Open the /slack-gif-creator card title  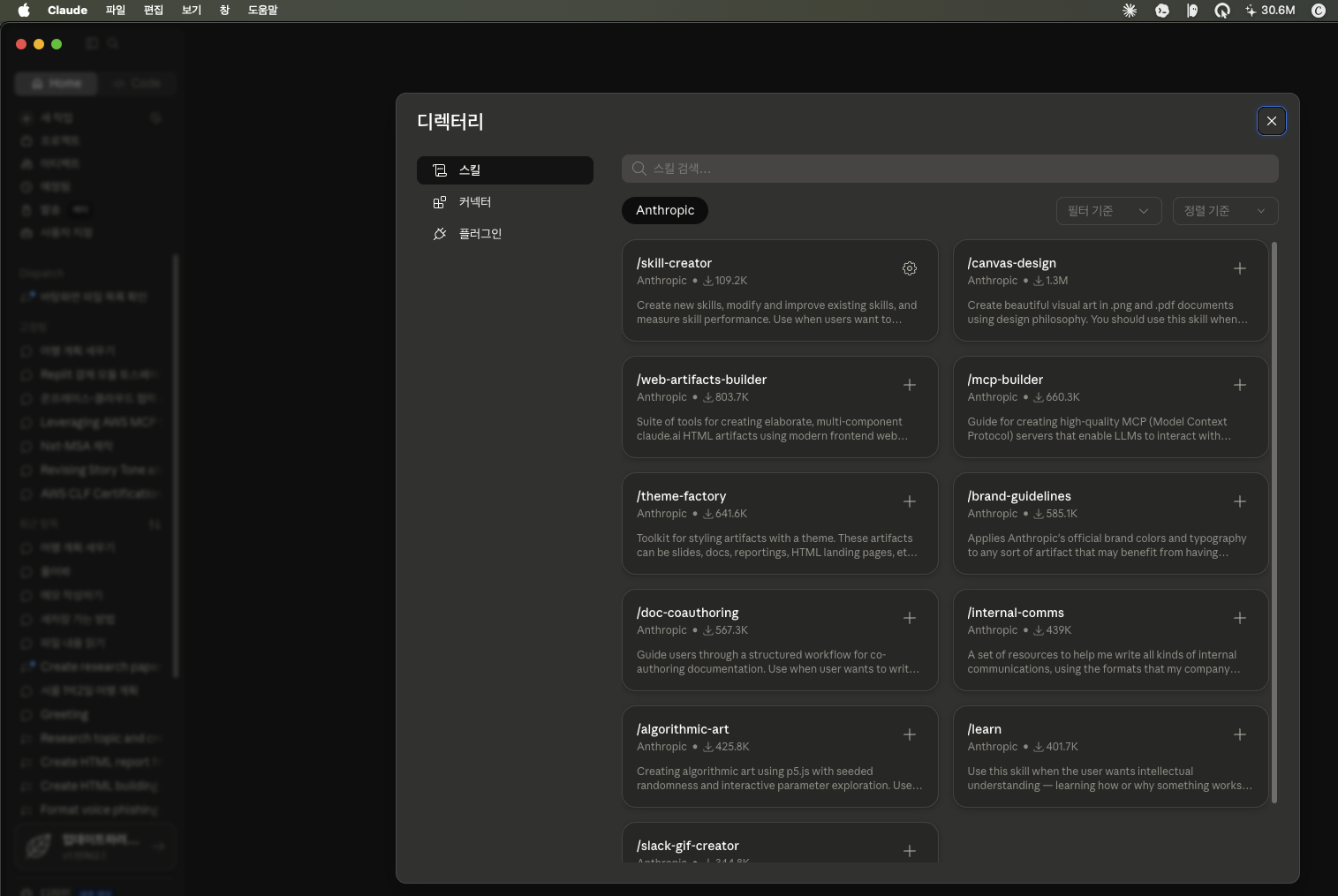click(x=687, y=846)
